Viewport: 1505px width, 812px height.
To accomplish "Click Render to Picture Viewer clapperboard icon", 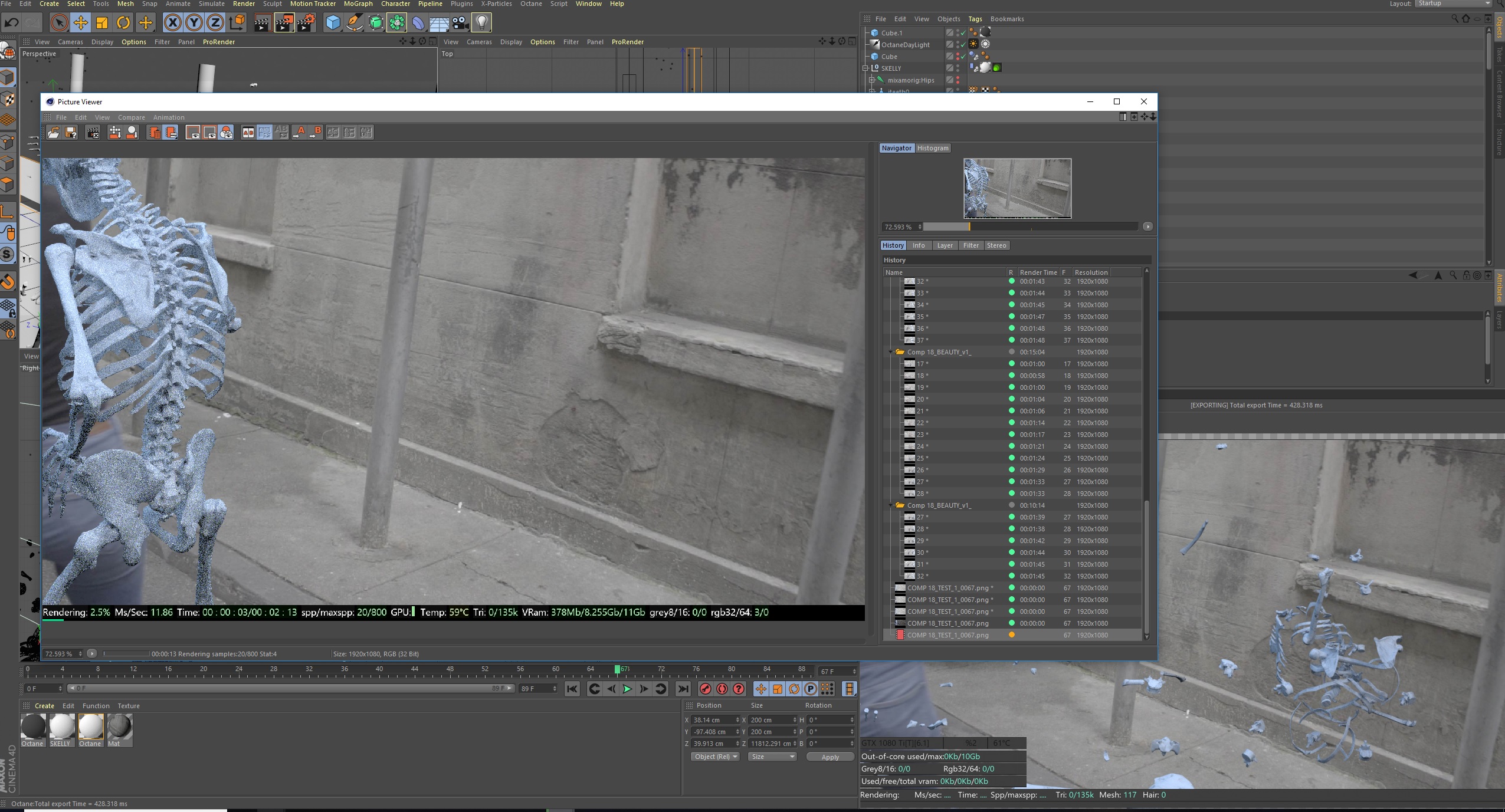I will click(x=284, y=23).
